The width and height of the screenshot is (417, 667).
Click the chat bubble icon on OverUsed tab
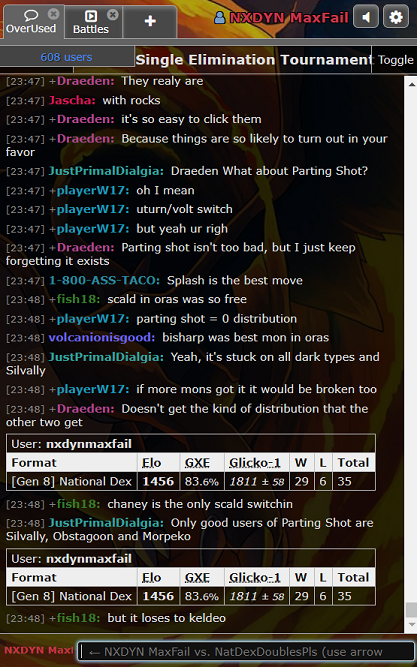tap(31, 16)
